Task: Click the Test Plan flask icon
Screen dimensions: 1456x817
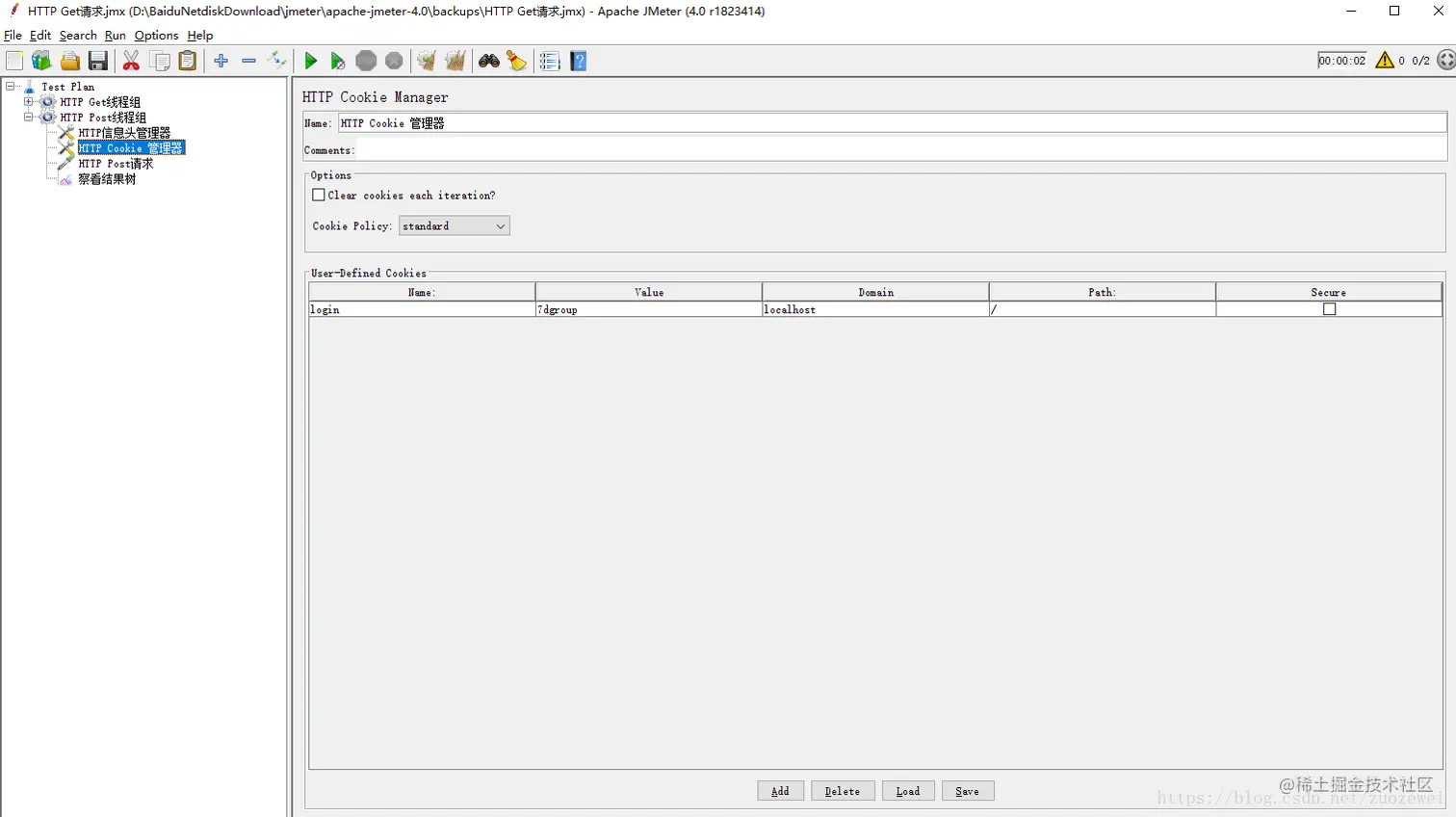Action: pos(29,87)
